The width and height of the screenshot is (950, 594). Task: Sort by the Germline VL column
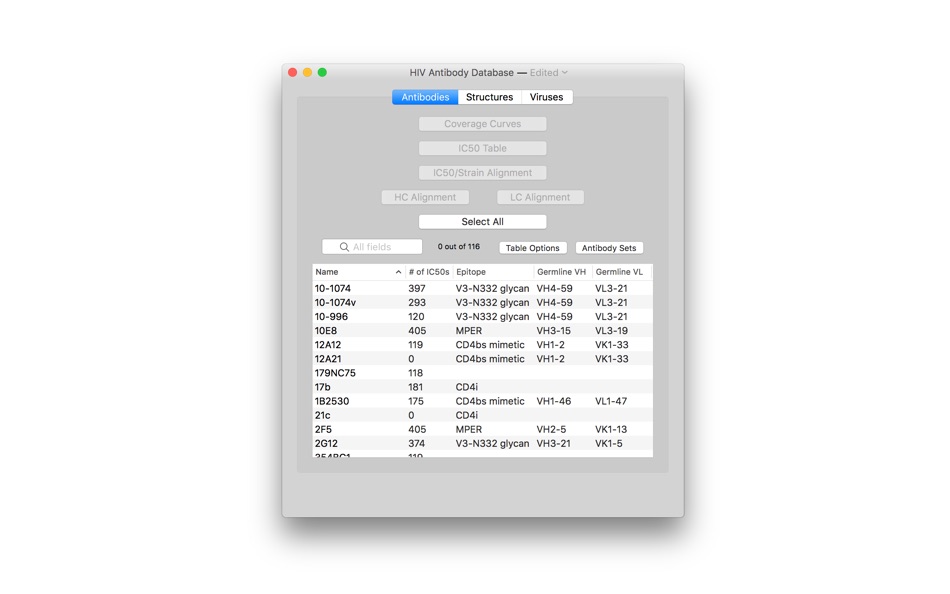tap(622, 272)
